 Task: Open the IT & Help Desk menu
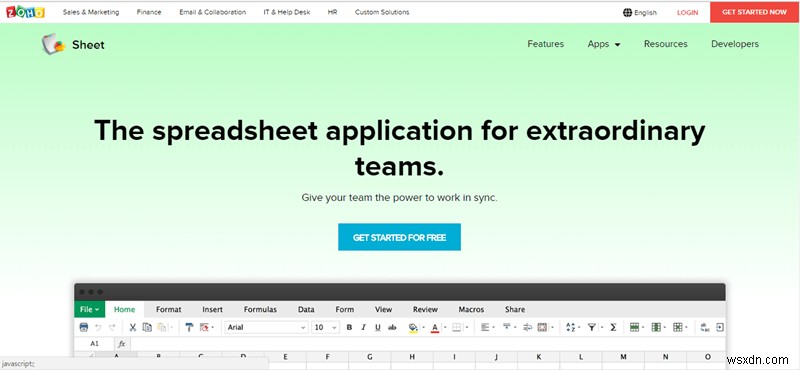point(287,12)
